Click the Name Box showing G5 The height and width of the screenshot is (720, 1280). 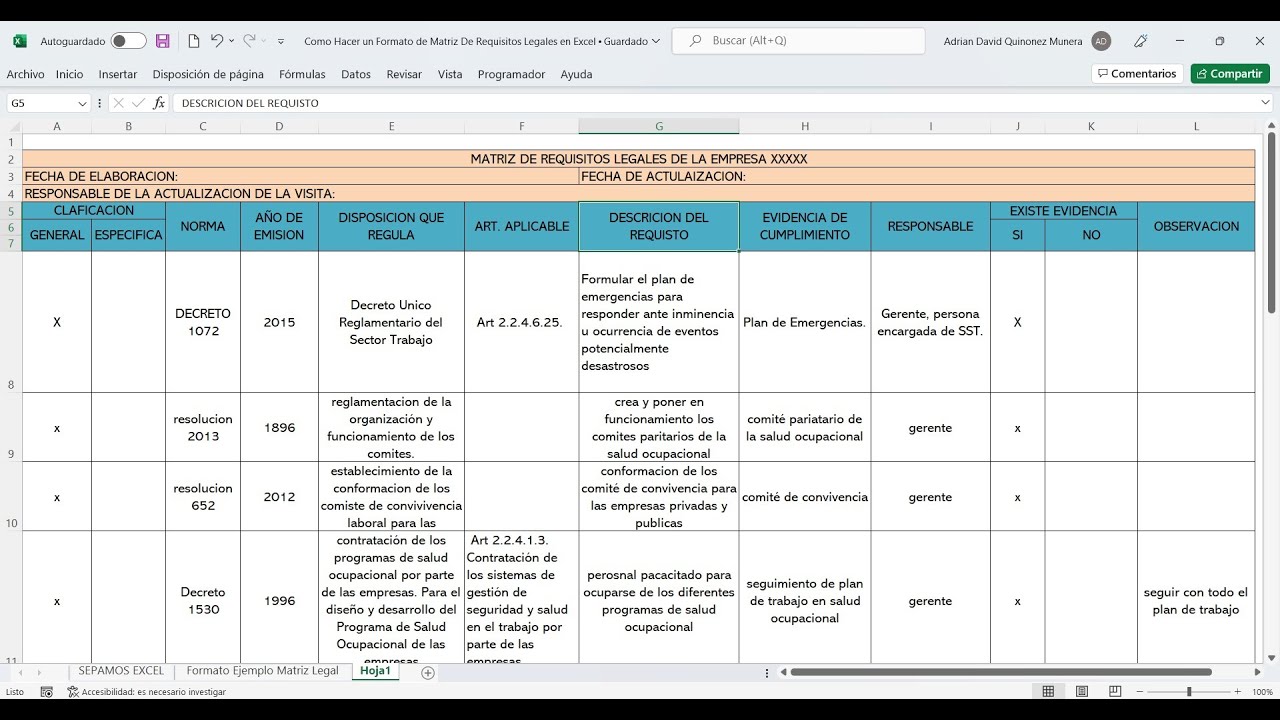[41, 103]
